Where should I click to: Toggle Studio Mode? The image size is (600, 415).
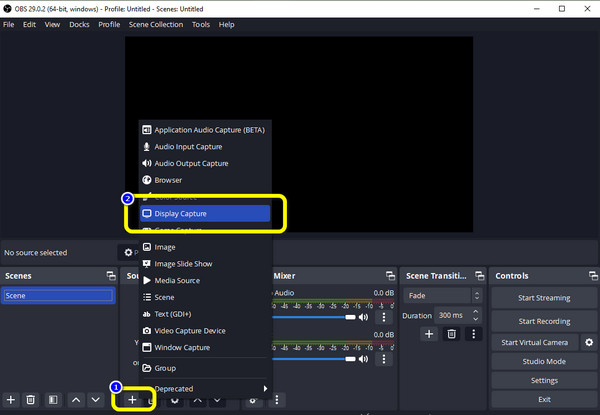544,361
